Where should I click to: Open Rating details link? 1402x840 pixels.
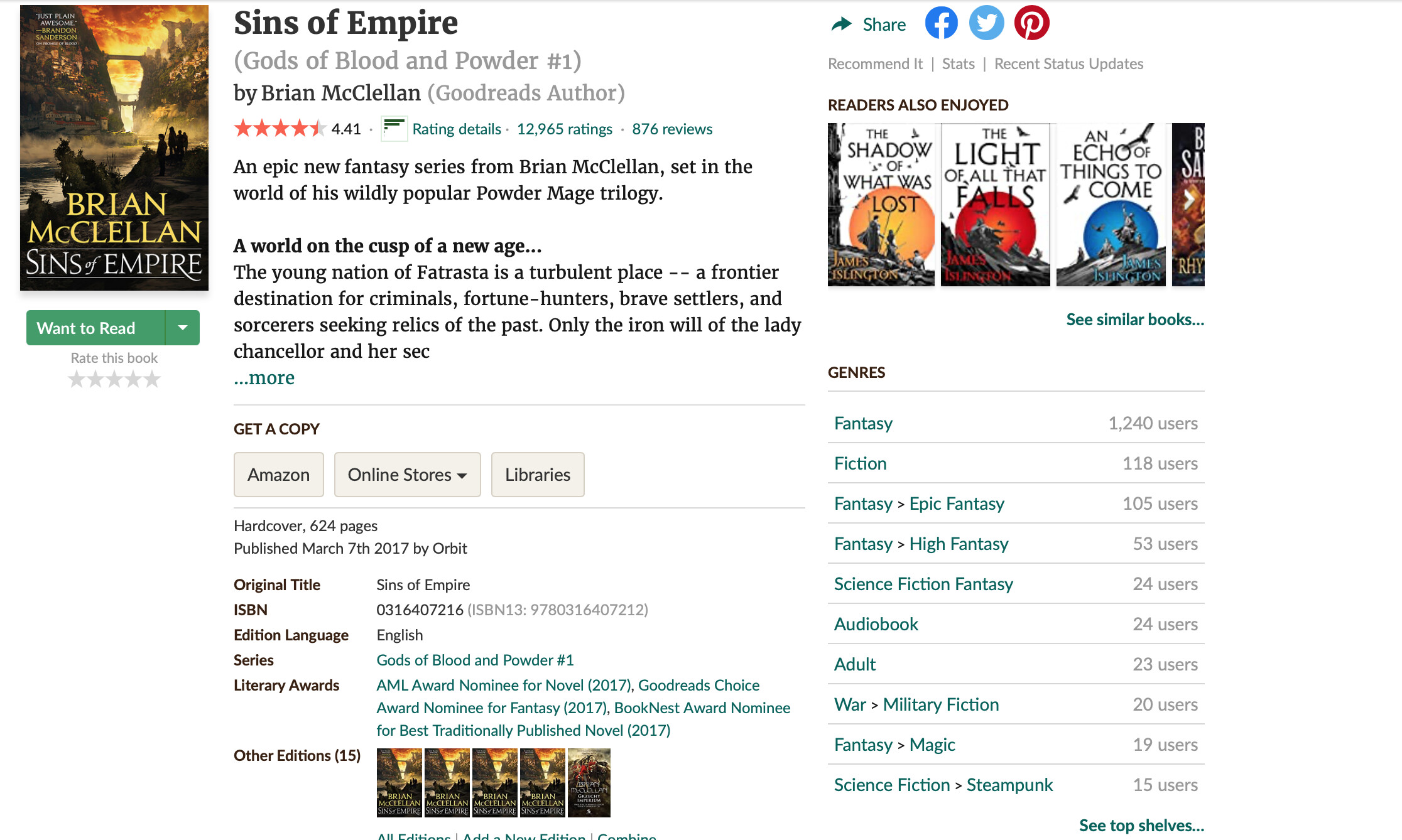(x=457, y=129)
